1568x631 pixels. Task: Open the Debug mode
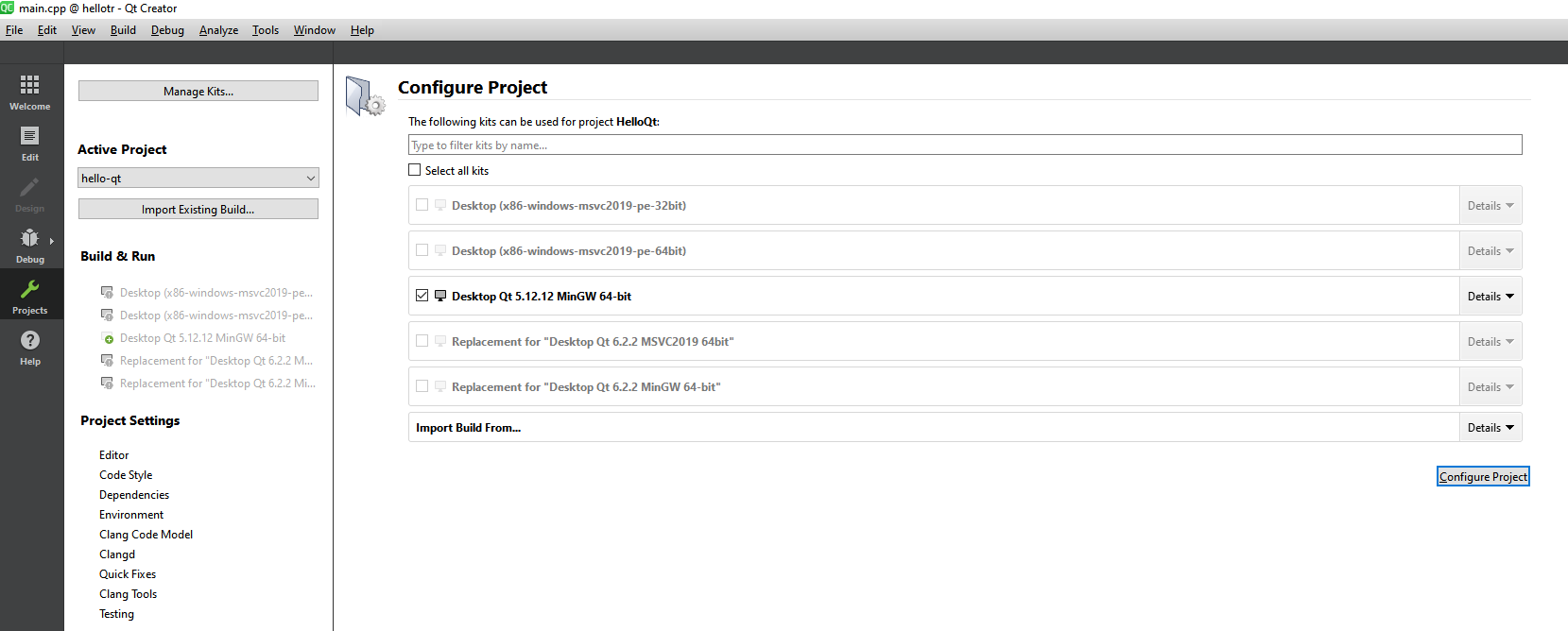click(x=30, y=245)
